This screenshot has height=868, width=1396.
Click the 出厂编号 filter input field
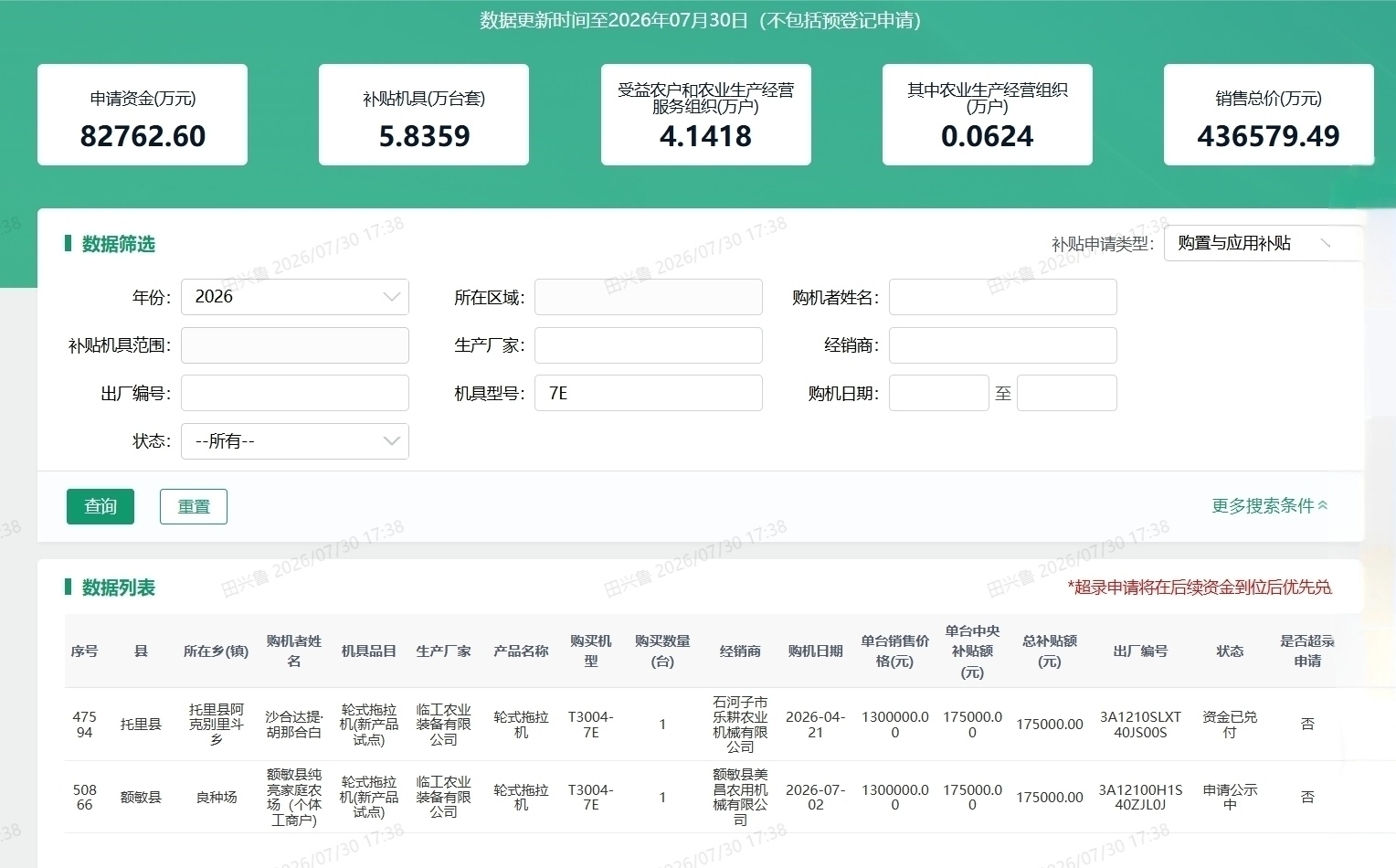(295, 393)
